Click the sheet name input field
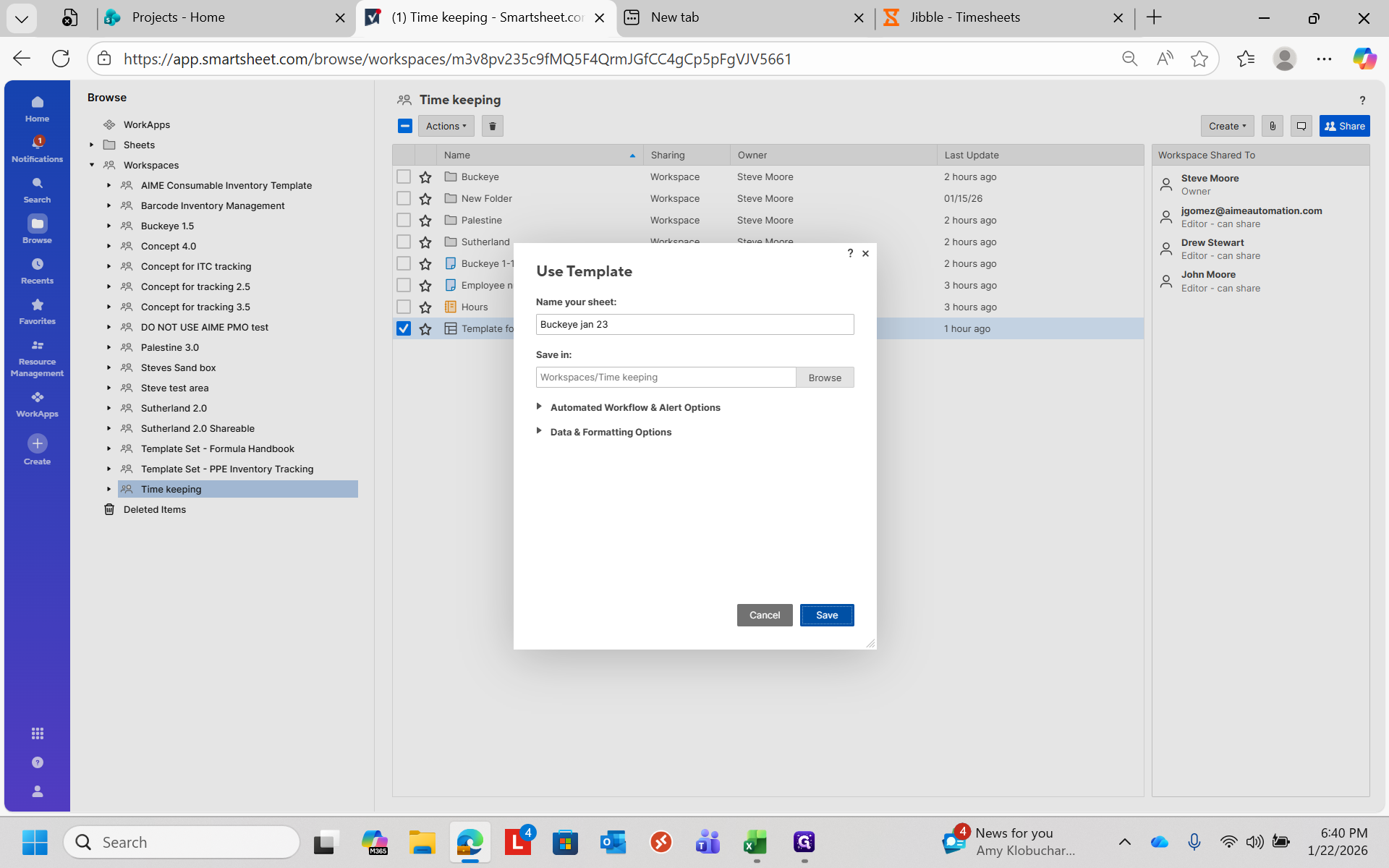 [x=694, y=324]
